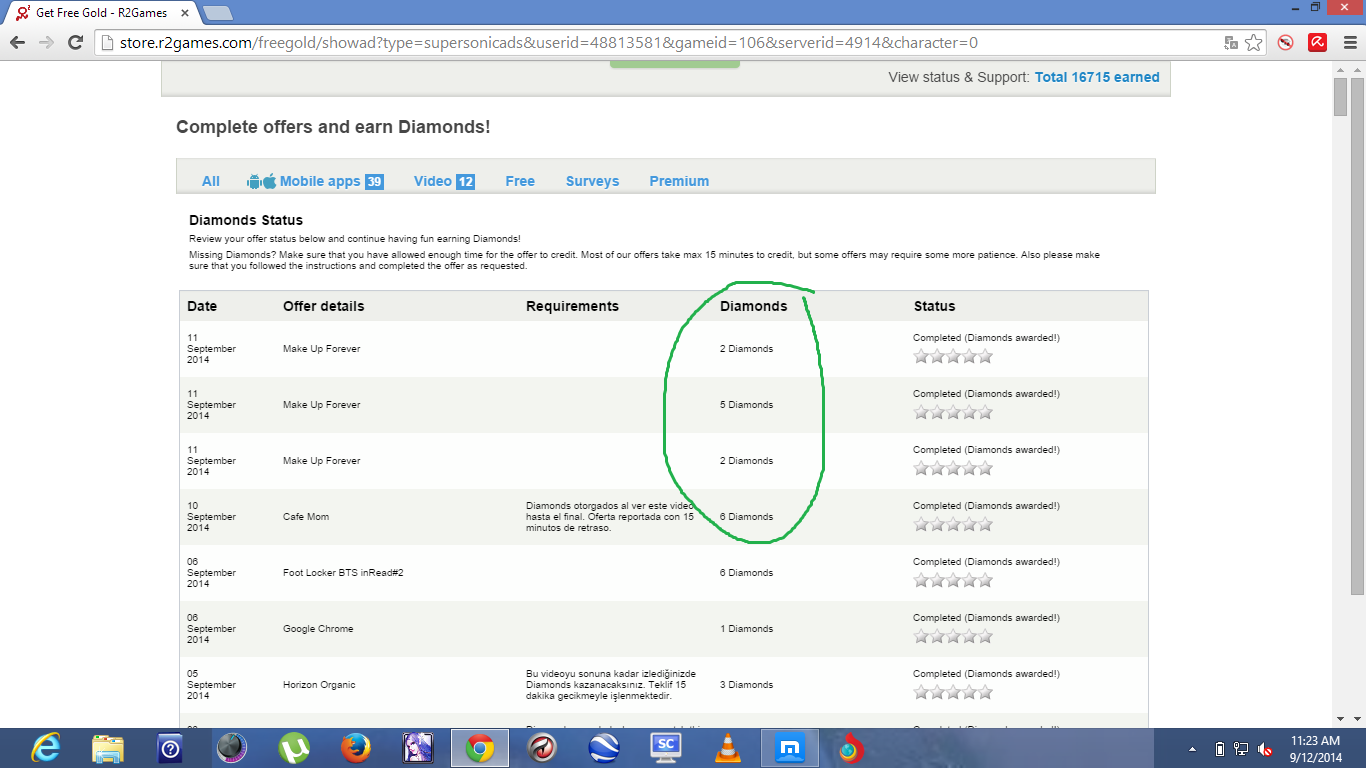
Task: Launch uTorrent from the taskbar
Action: tap(293, 748)
